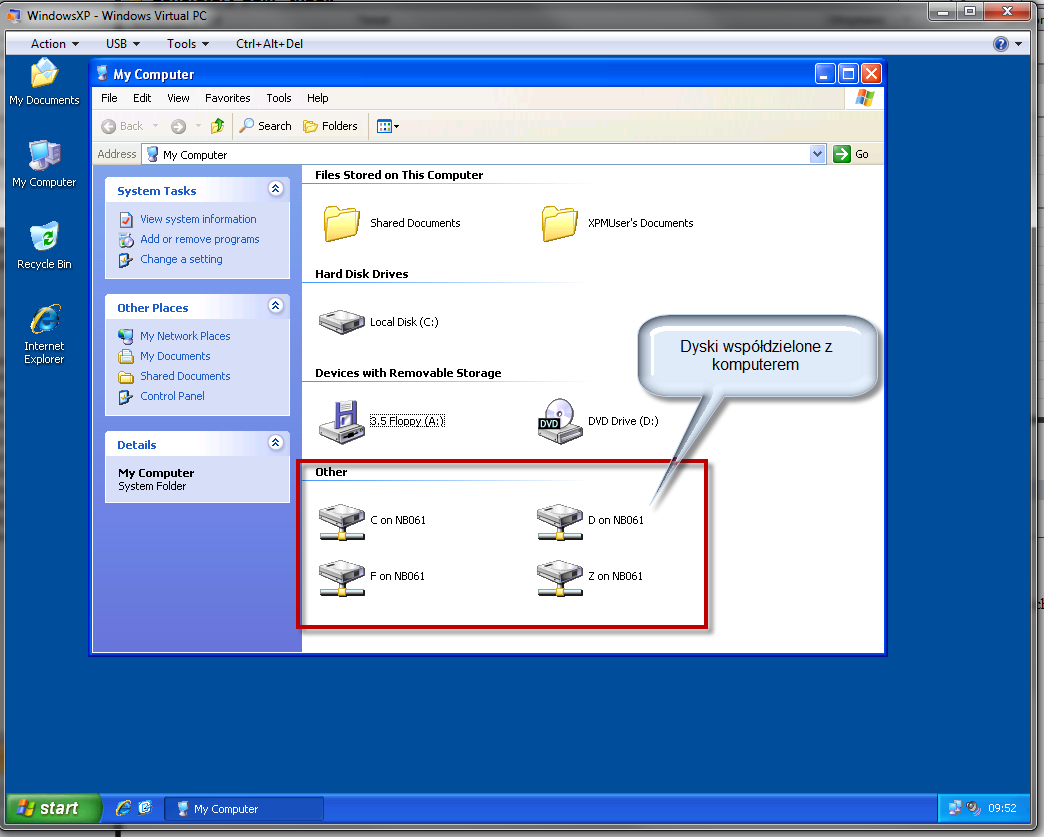The height and width of the screenshot is (837, 1044).
Task: Click the volume tray icon next to clock
Action: click(973, 808)
